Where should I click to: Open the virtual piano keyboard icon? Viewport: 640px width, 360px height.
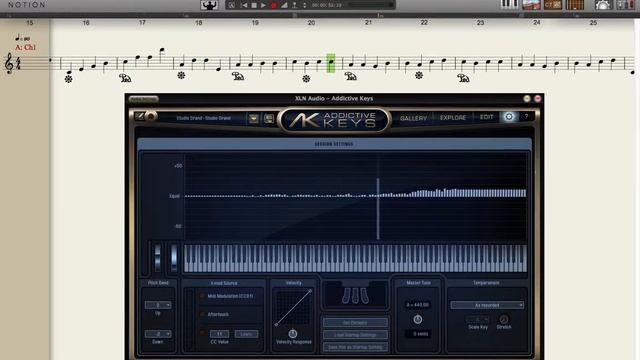[x=509, y=4]
